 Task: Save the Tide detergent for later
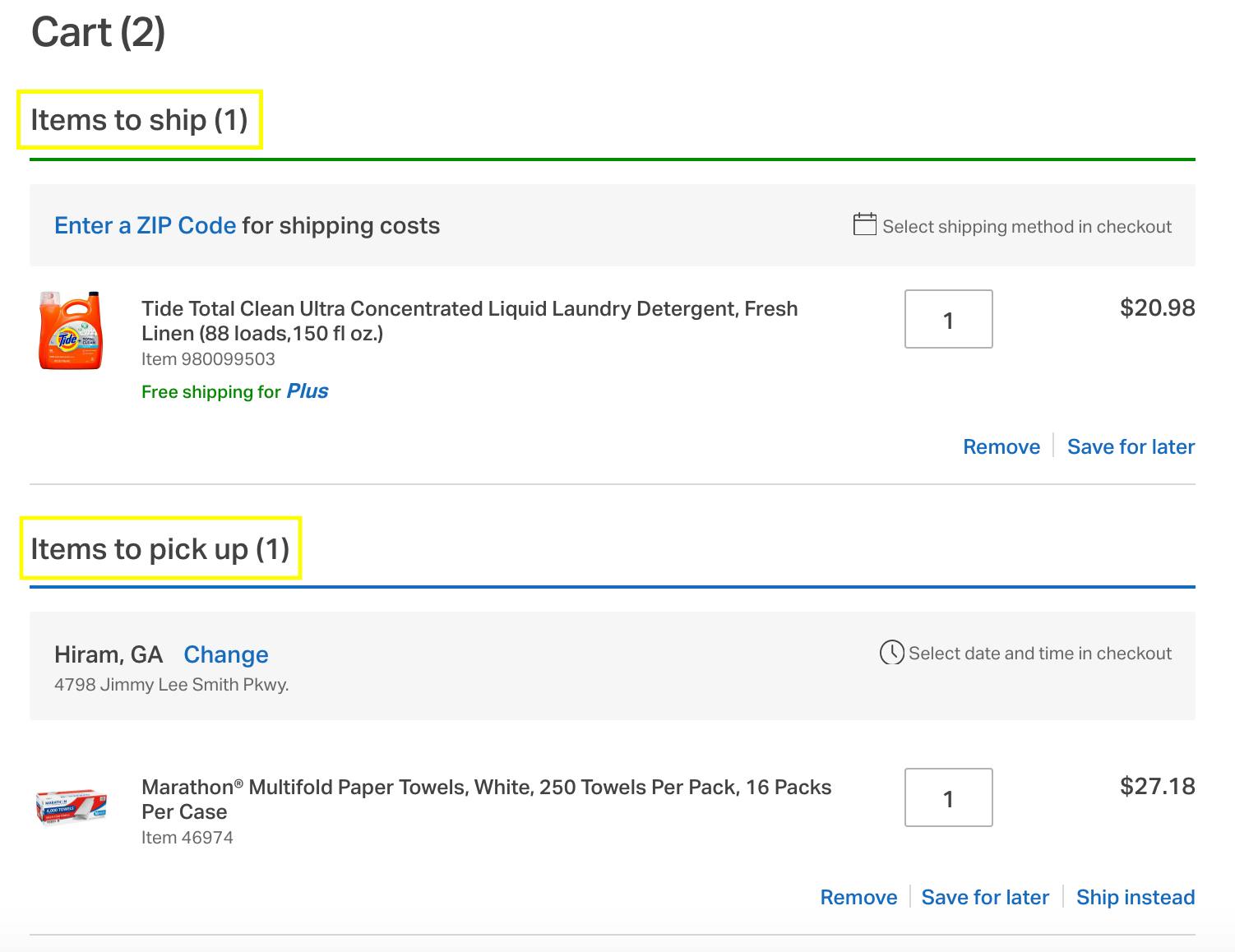(x=1131, y=446)
